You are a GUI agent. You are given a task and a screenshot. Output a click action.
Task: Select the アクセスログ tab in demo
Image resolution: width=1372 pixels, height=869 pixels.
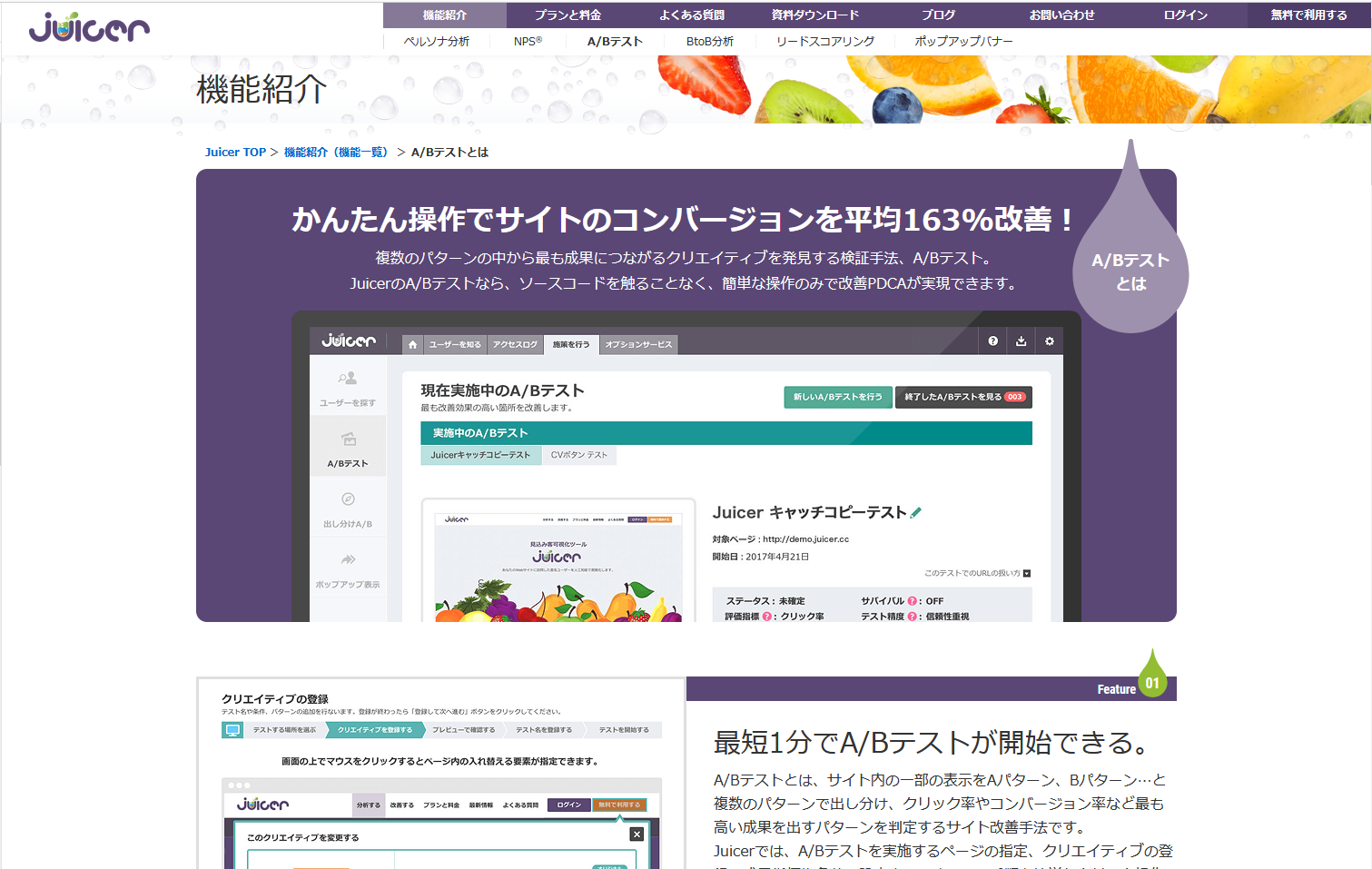pos(515,344)
